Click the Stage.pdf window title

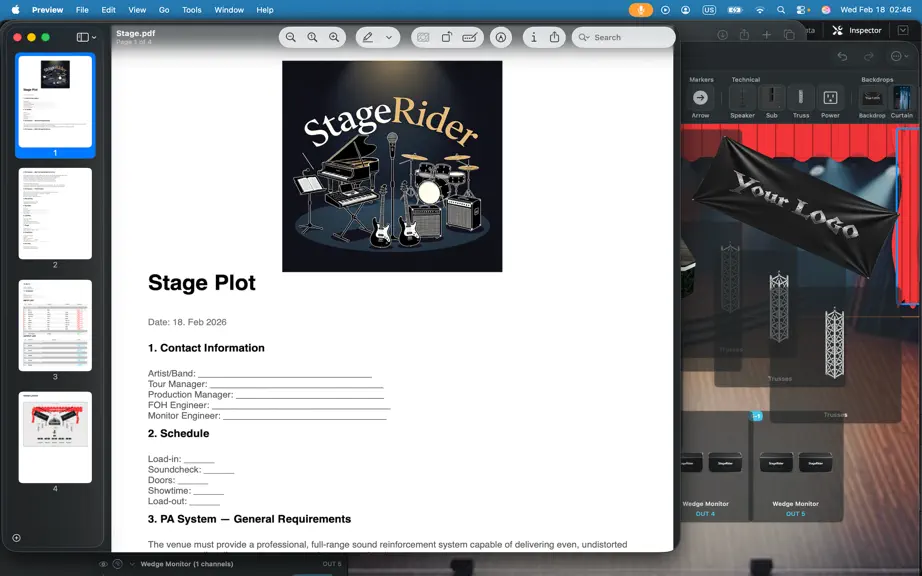tap(136, 33)
